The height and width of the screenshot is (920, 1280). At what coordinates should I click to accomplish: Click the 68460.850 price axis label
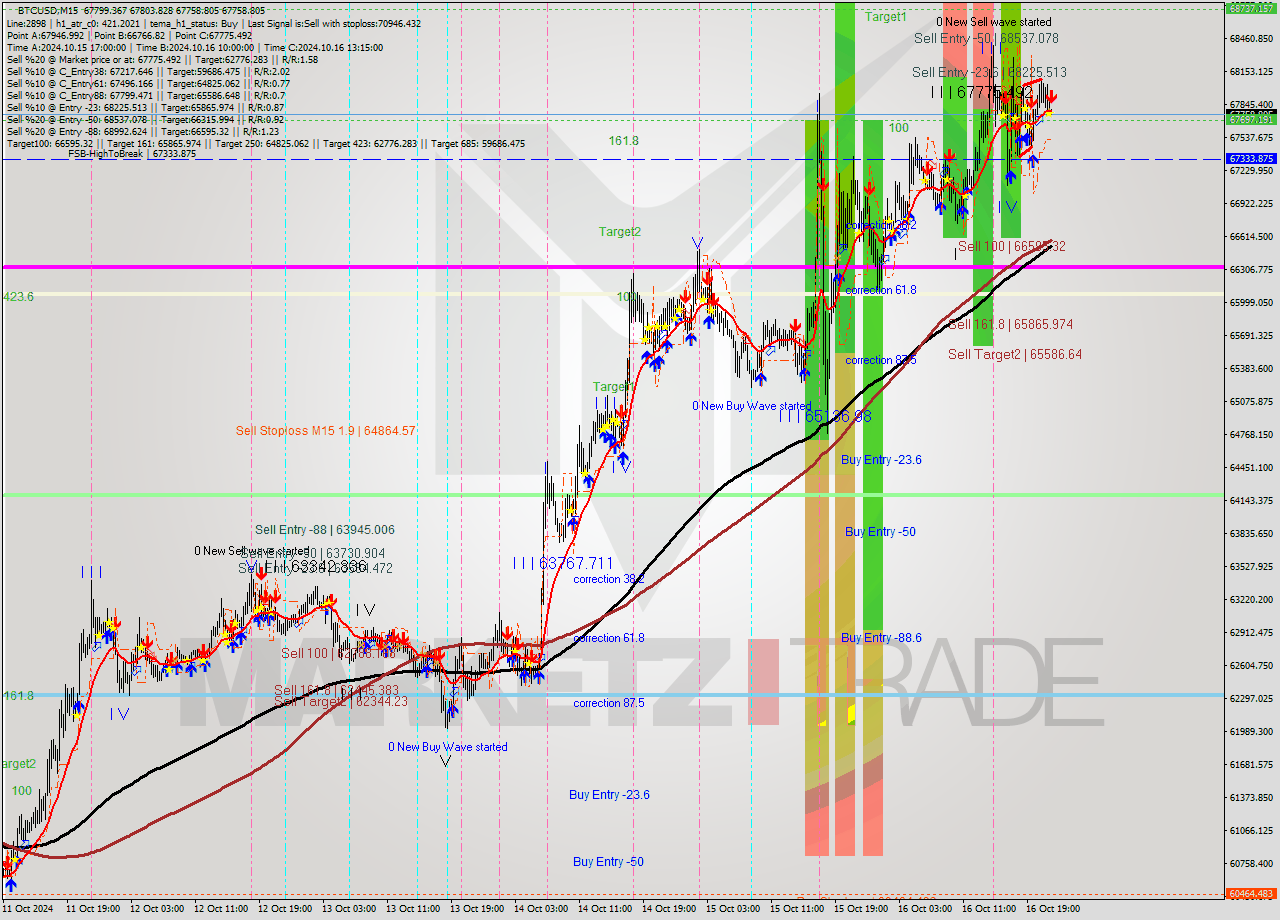1251,39
